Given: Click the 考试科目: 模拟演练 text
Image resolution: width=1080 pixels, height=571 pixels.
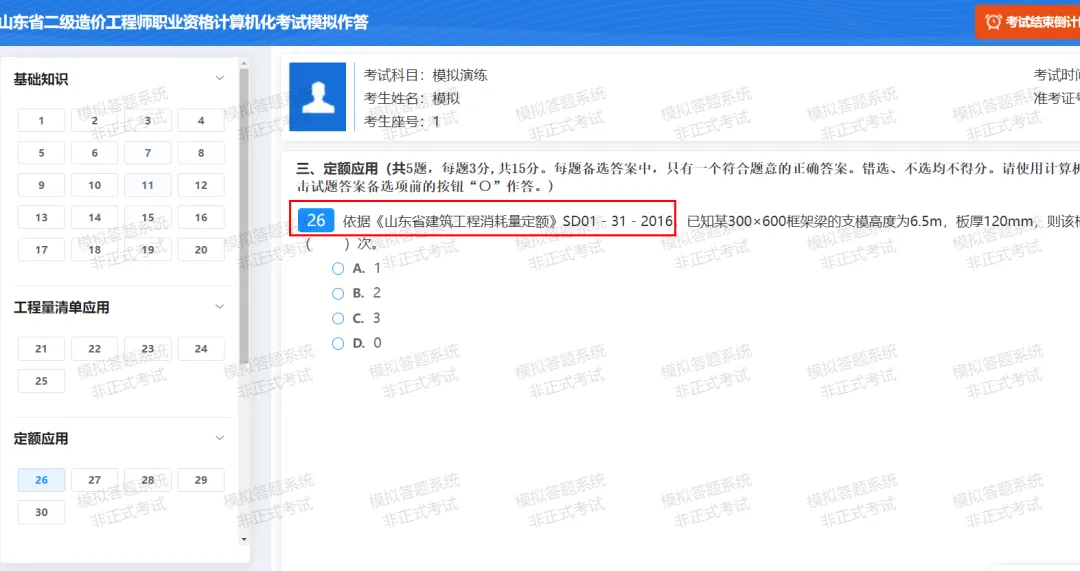Looking at the screenshot, I should click(426, 75).
